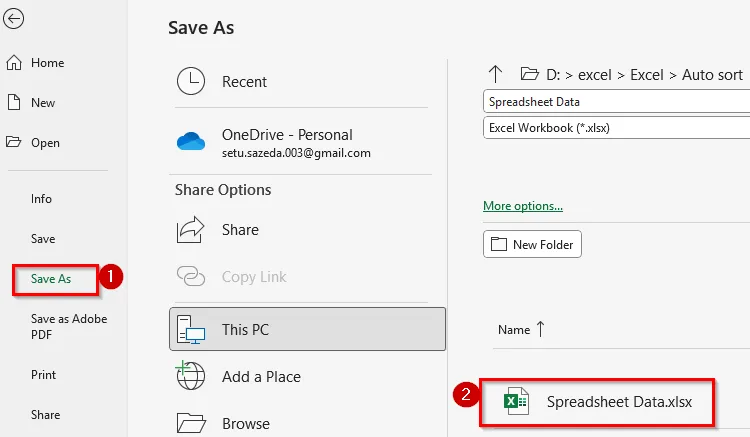Click the Add a Place globe icon
750x437 pixels.
[x=190, y=375]
